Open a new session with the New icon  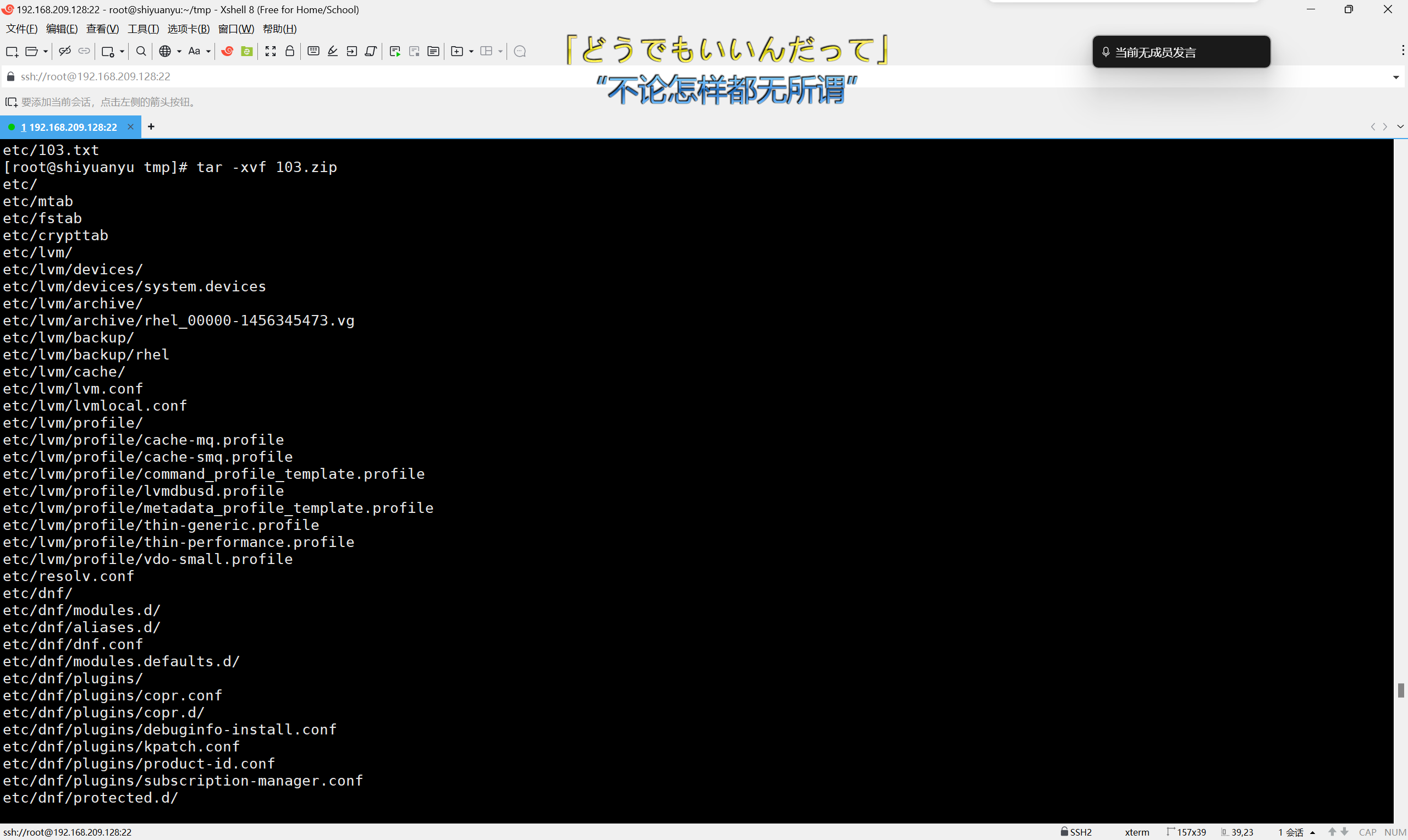12,51
